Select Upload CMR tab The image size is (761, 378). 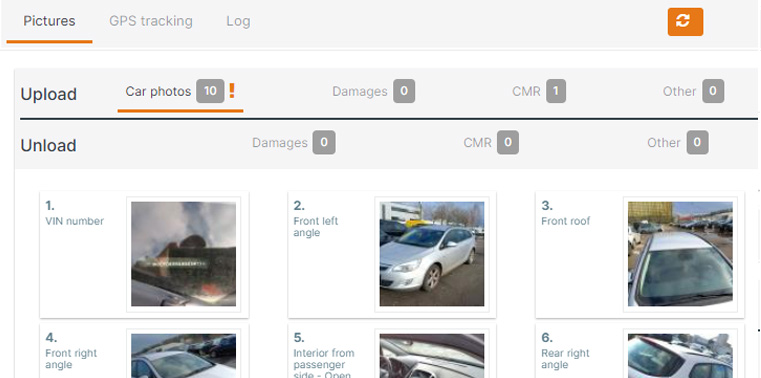539,91
